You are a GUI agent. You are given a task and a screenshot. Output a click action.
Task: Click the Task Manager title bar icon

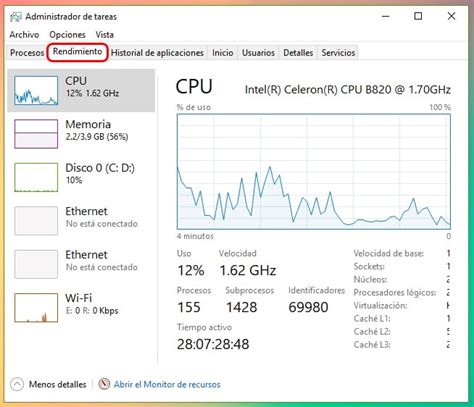click(16, 17)
